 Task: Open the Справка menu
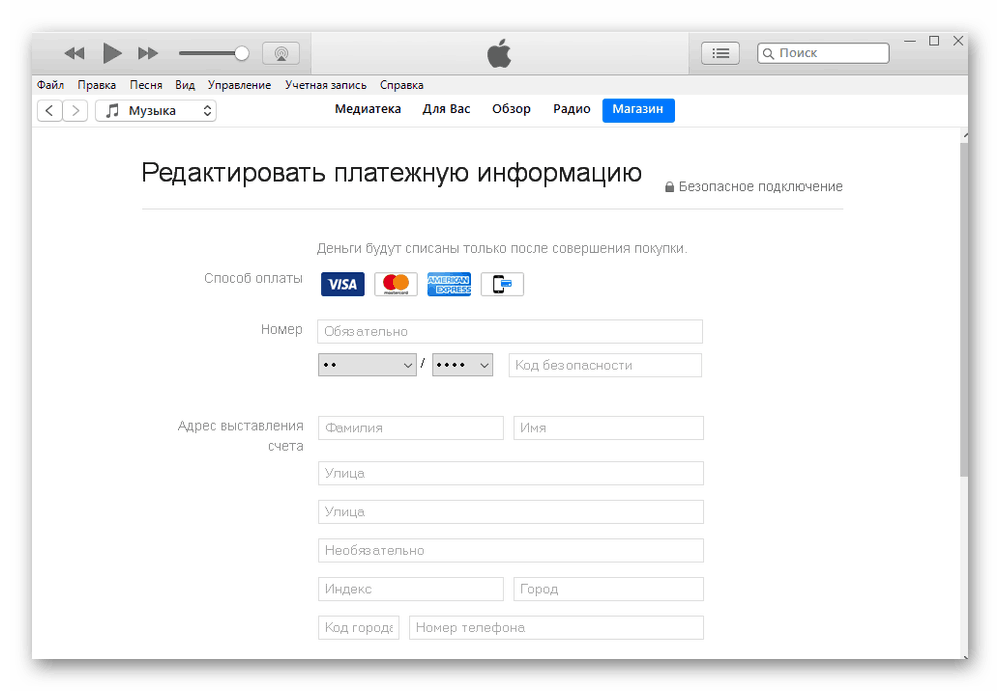tap(402, 85)
